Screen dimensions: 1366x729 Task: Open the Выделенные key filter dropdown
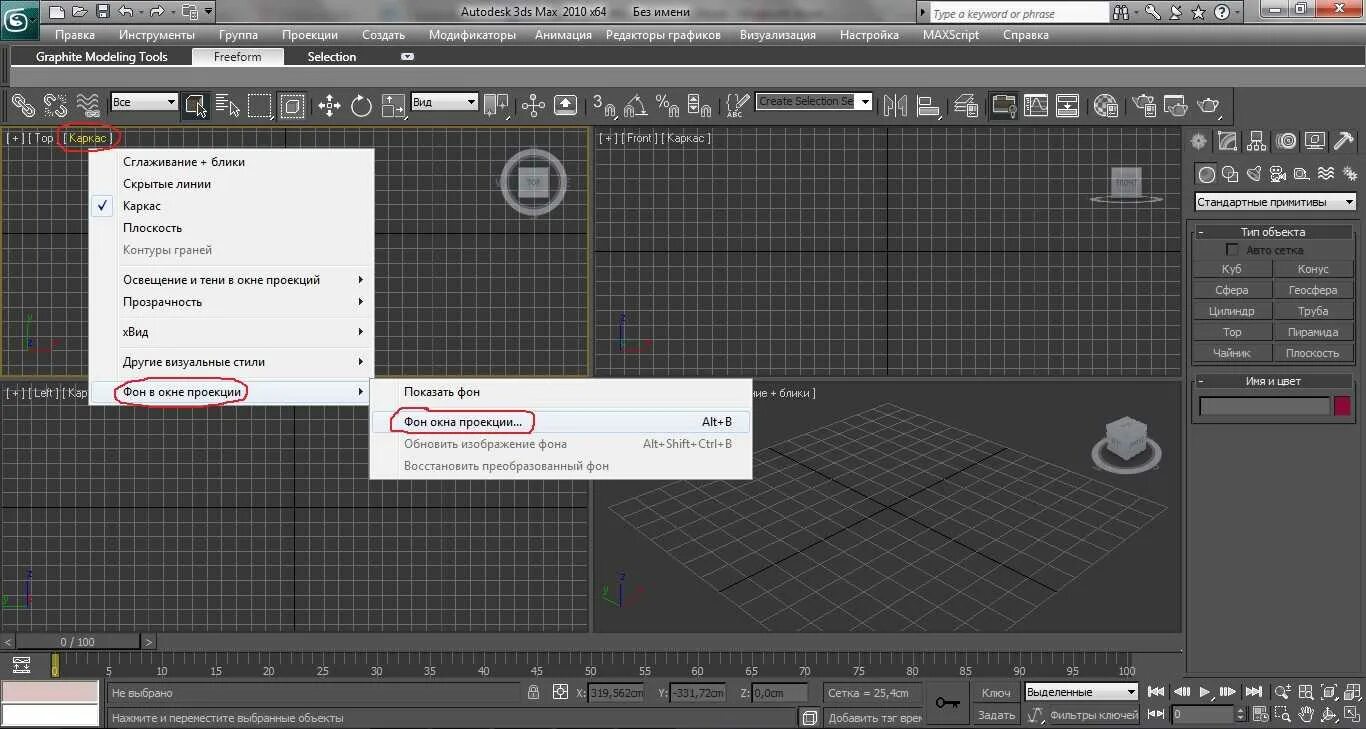pyautogui.click(x=1082, y=692)
